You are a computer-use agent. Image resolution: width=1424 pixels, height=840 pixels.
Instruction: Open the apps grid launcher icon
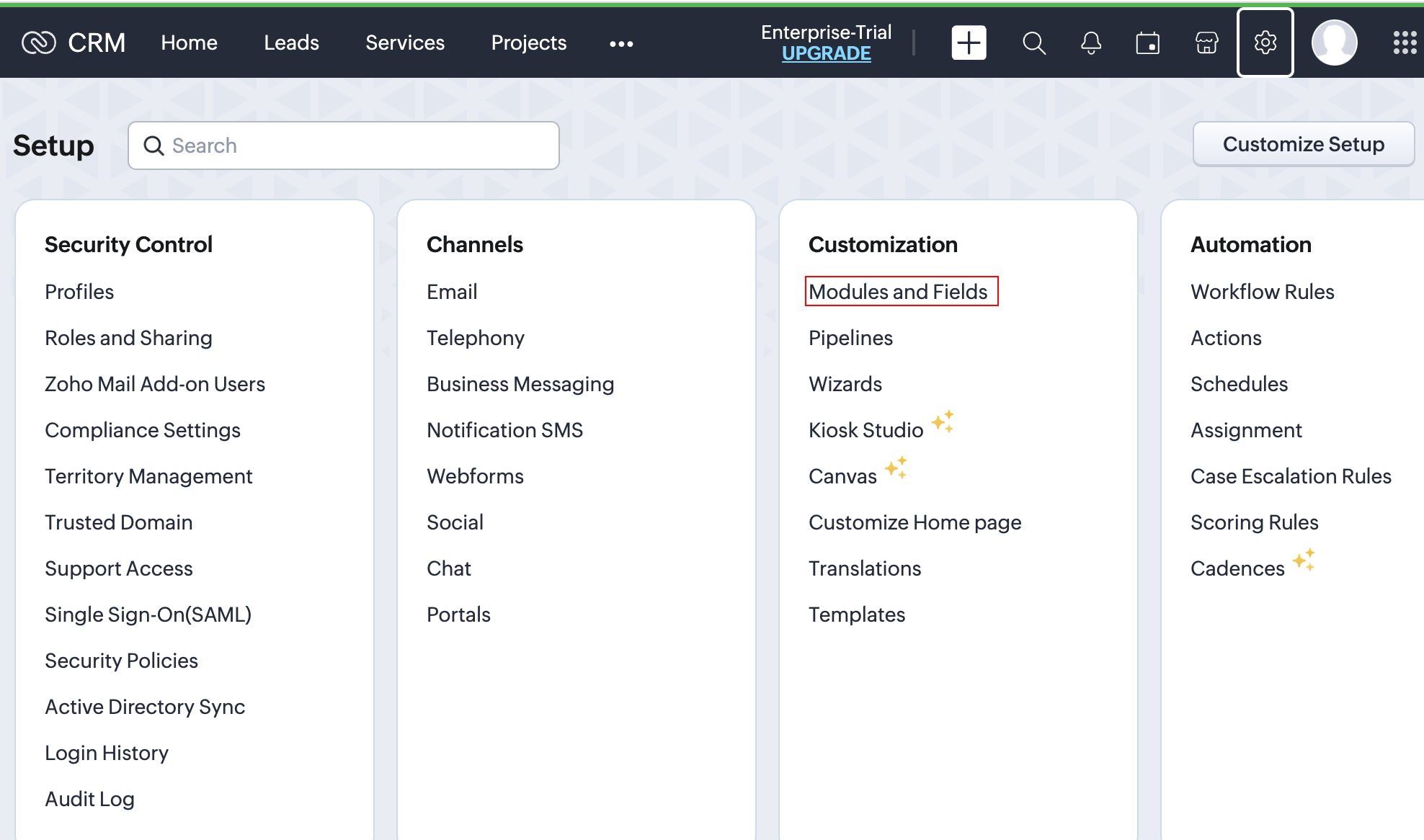point(1404,43)
